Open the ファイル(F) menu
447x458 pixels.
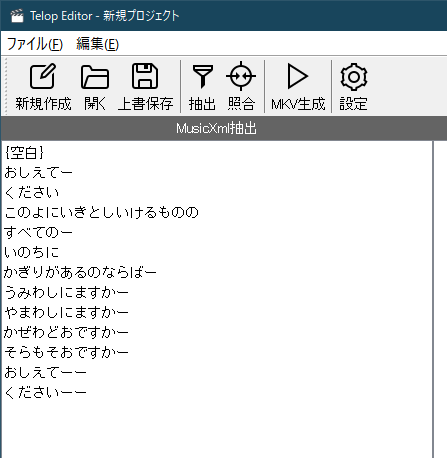35,44
